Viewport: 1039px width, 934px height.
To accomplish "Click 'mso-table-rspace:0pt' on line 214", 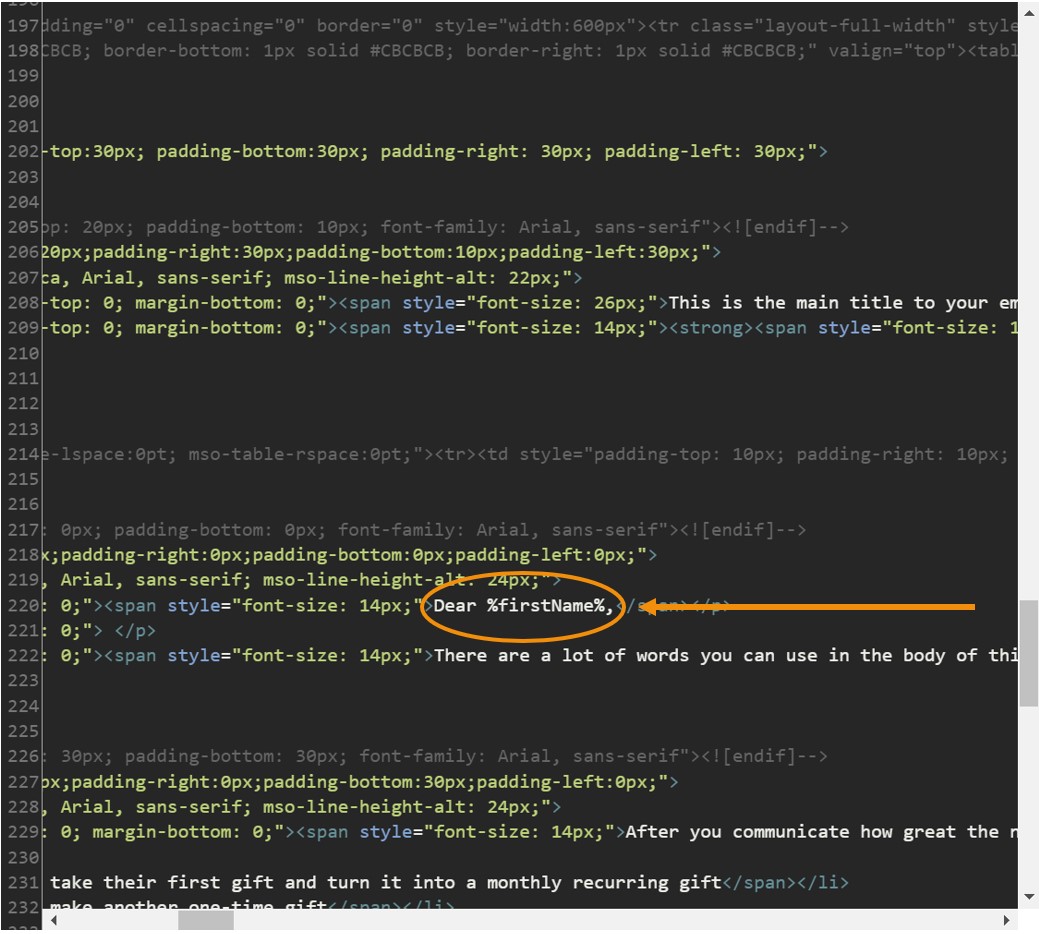I will (x=295, y=454).
